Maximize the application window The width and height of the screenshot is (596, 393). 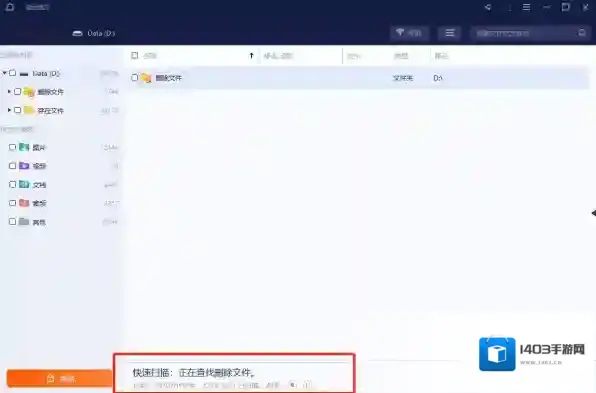566,7
